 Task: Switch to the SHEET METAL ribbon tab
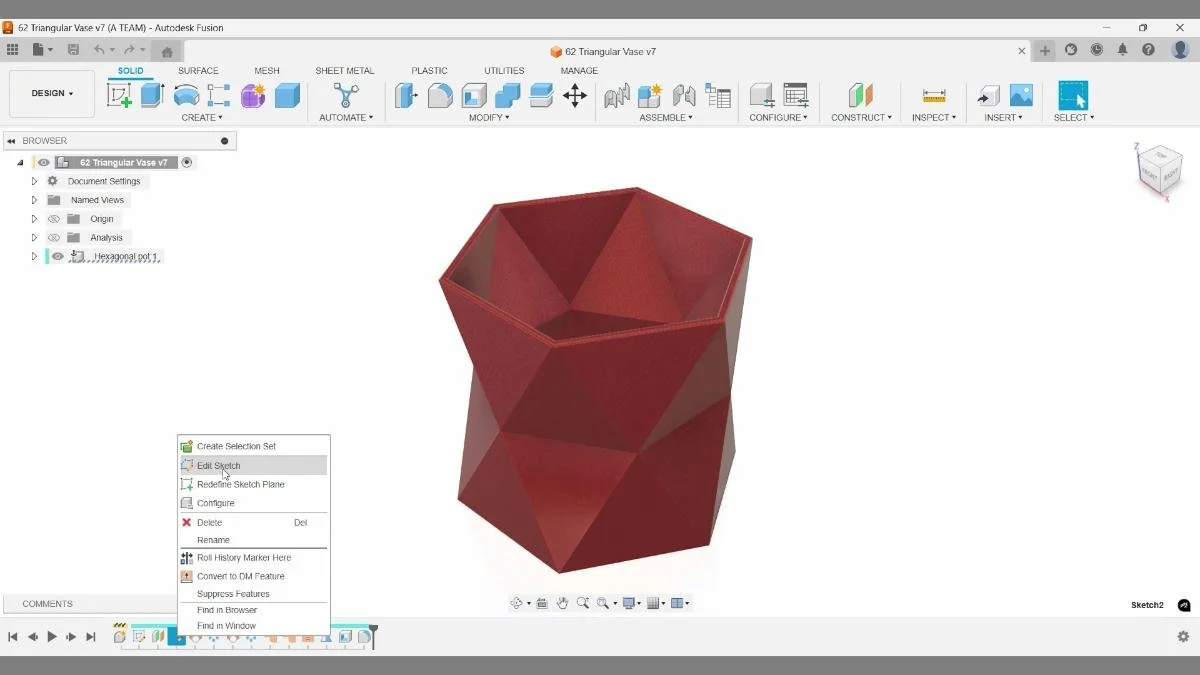(344, 70)
